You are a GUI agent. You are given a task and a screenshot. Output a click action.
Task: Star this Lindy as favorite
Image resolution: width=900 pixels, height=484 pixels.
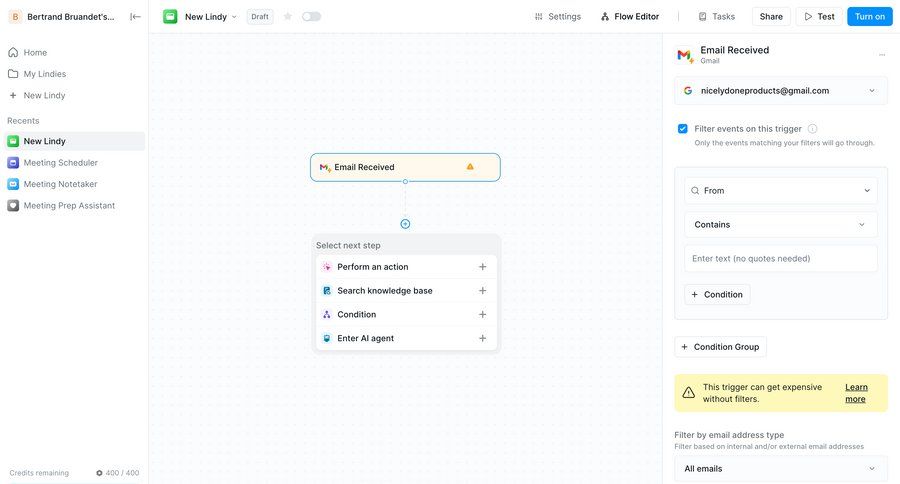pyautogui.click(x=288, y=17)
